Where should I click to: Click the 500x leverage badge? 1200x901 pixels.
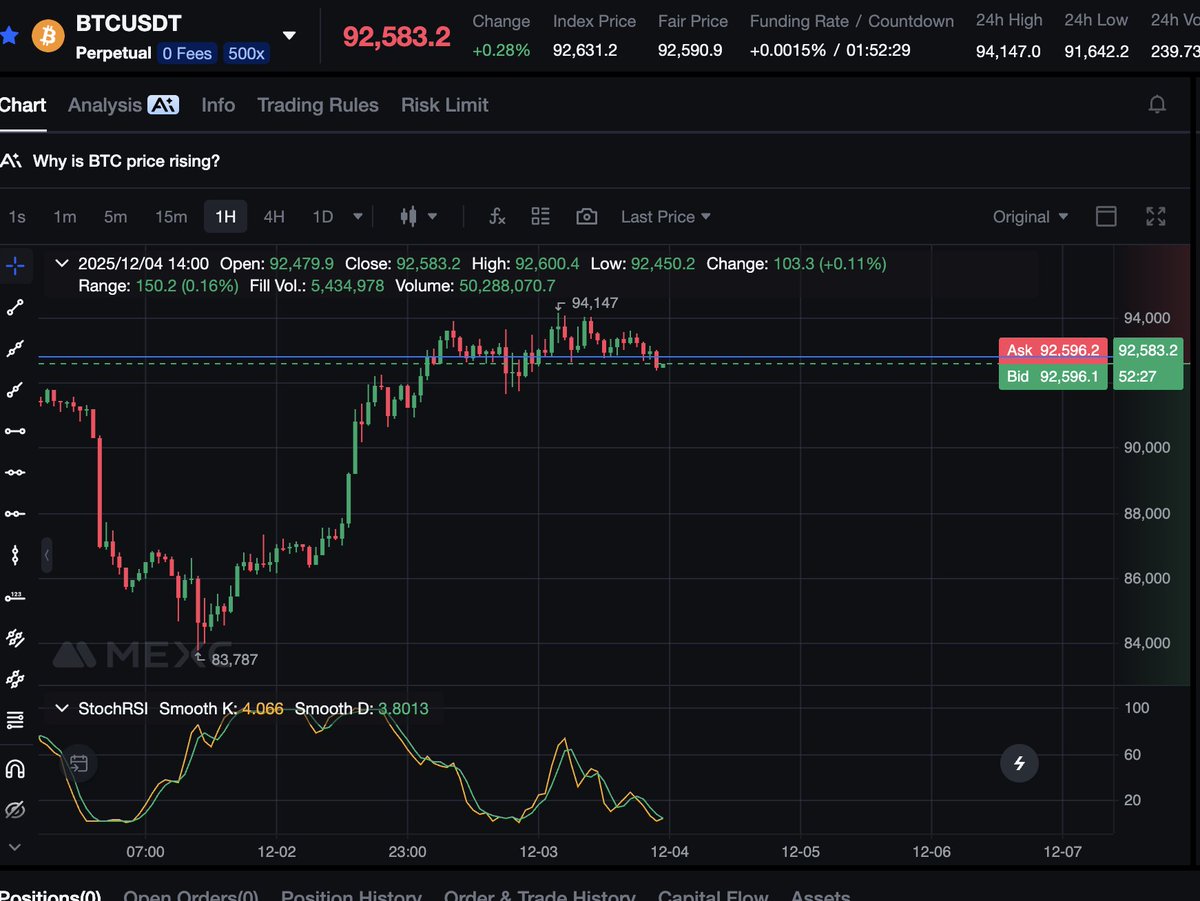247,53
